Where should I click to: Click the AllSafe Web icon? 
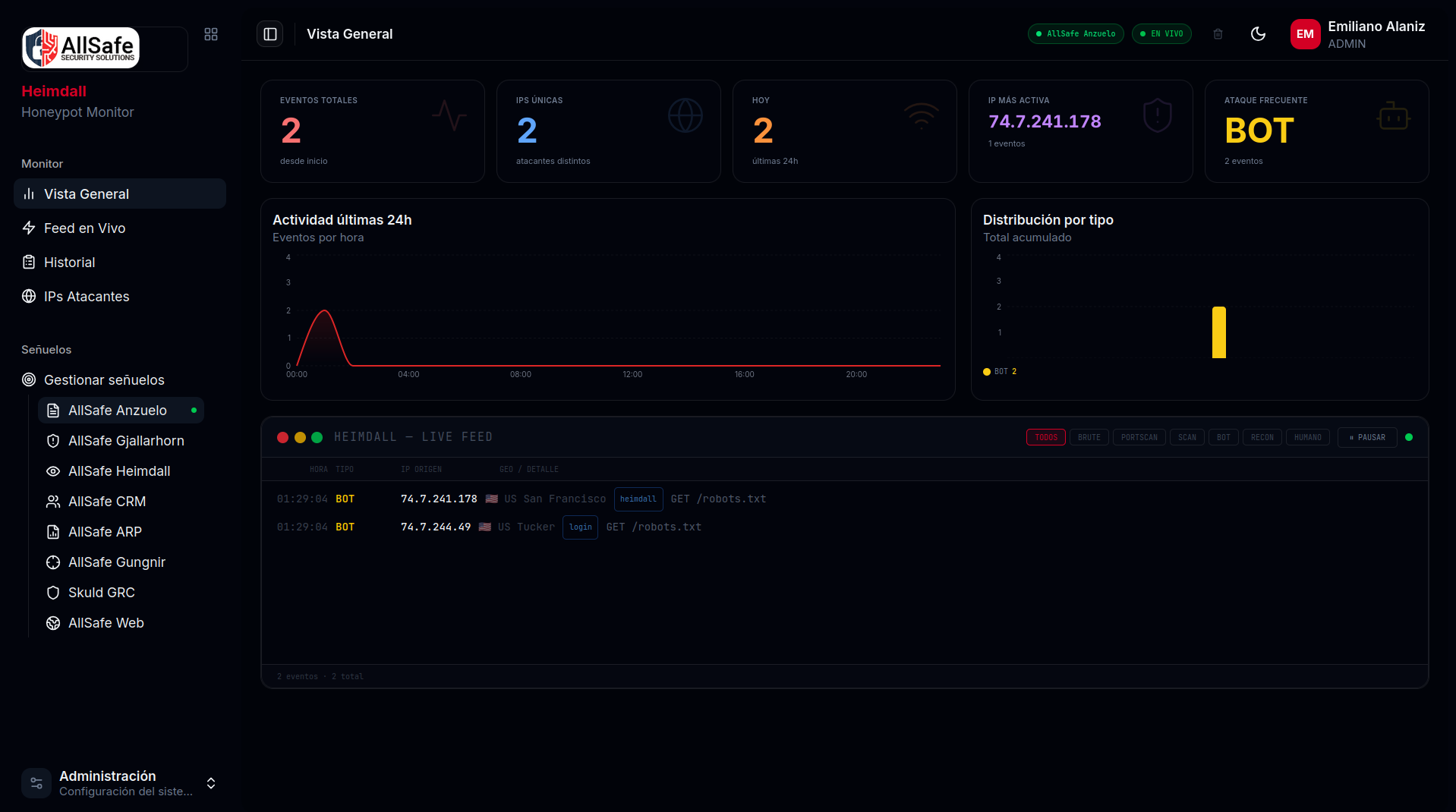click(53, 623)
